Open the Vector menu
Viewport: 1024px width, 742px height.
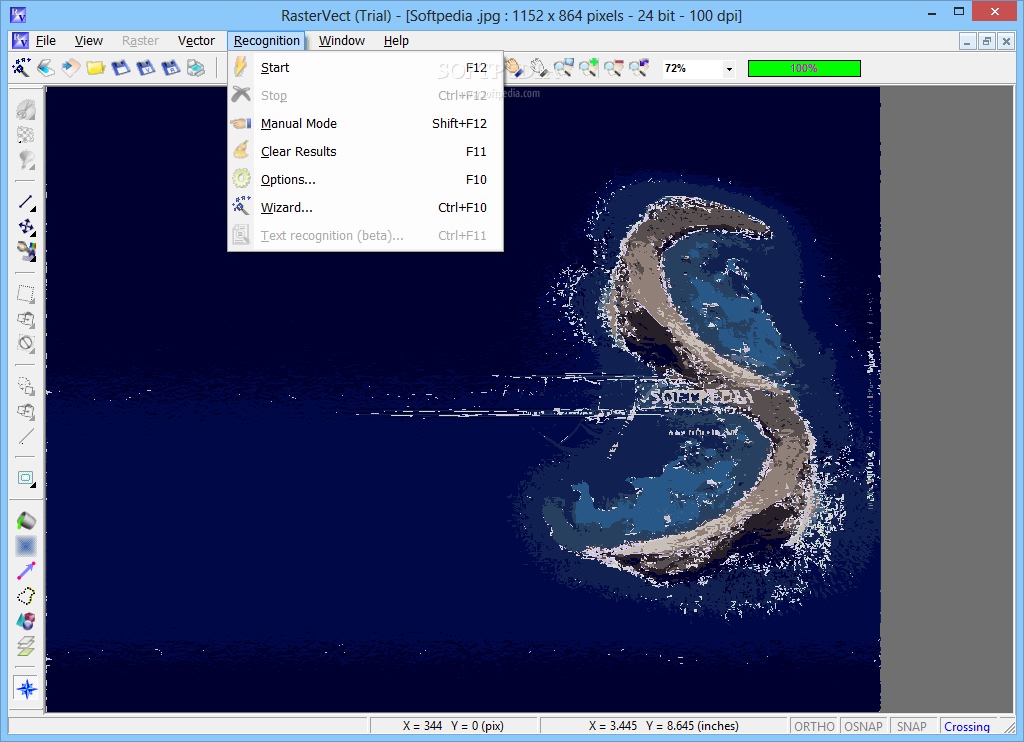click(196, 40)
